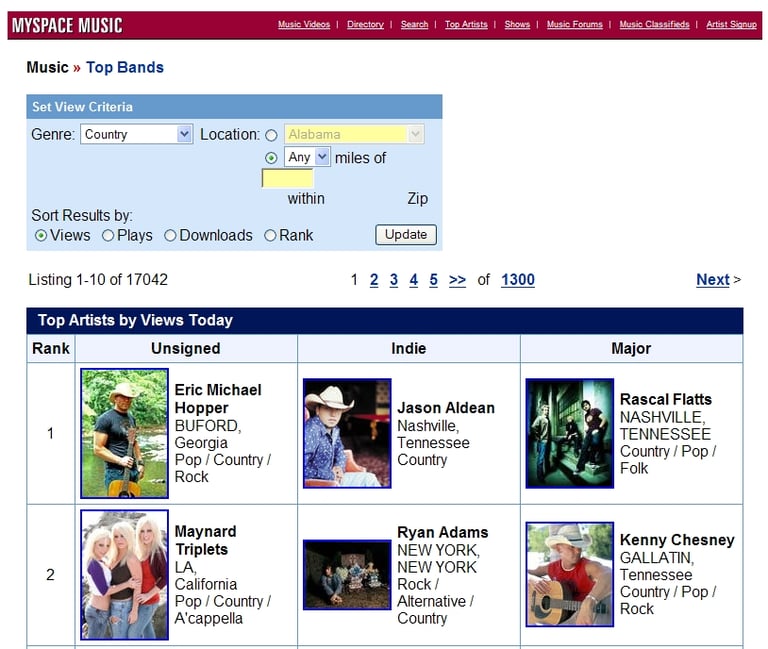The width and height of the screenshot is (768, 649).
Task: Focus the Zip code input field
Action: pos(288,179)
